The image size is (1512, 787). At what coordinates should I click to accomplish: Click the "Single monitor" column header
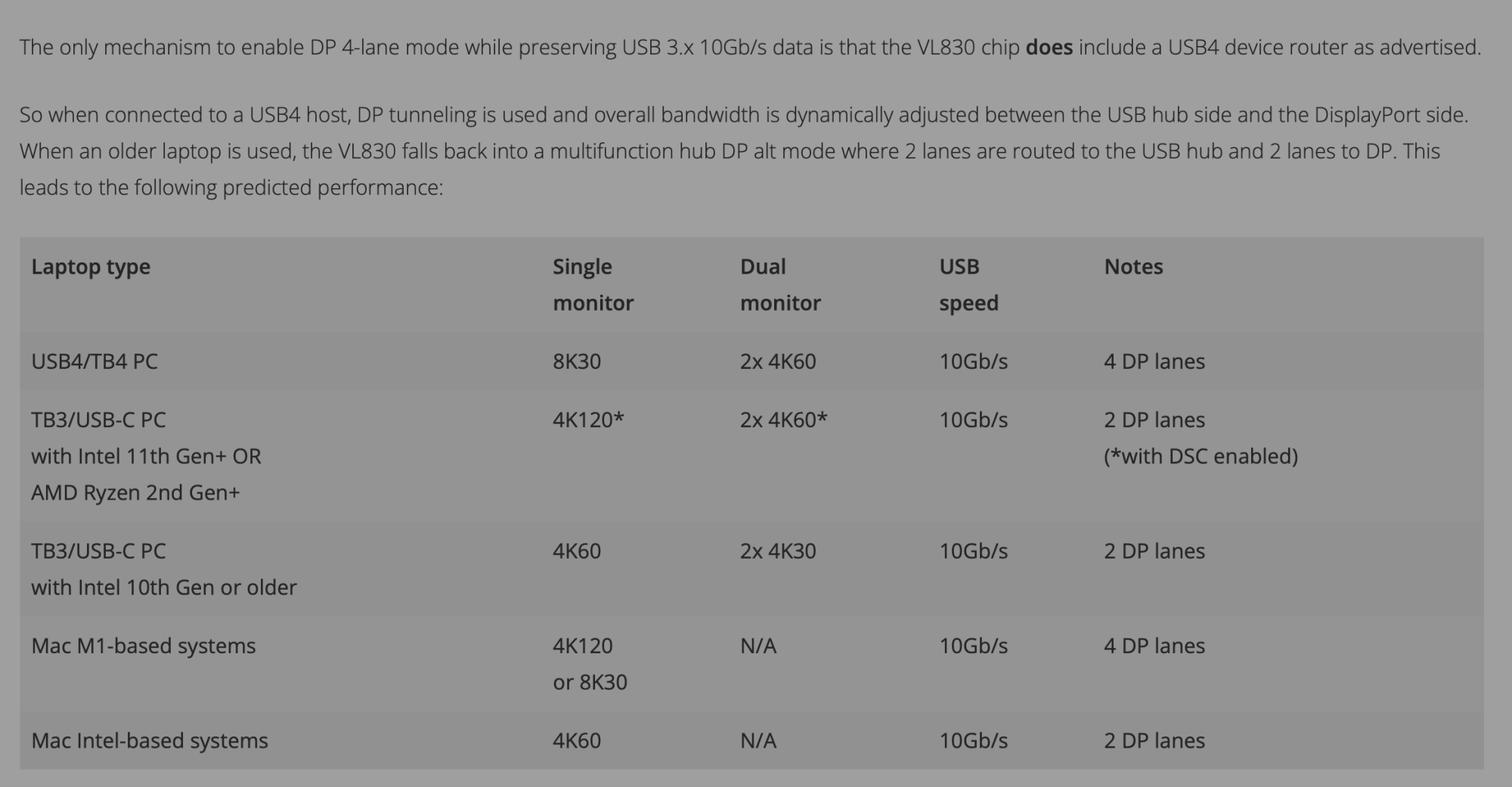(593, 284)
